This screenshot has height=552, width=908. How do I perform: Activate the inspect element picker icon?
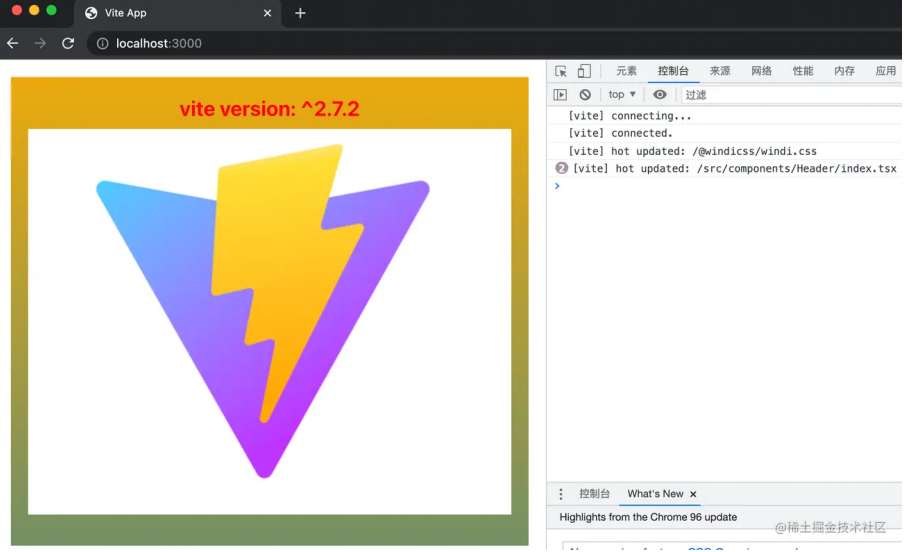561,71
